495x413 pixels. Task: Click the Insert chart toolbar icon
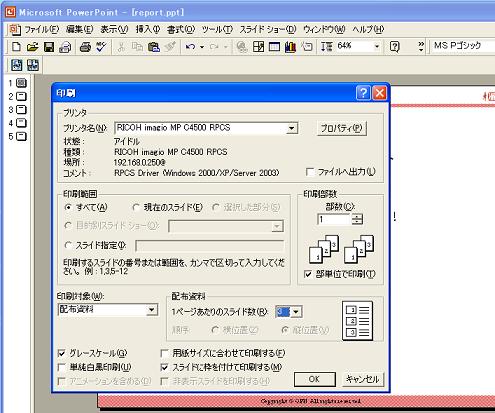point(290,47)
